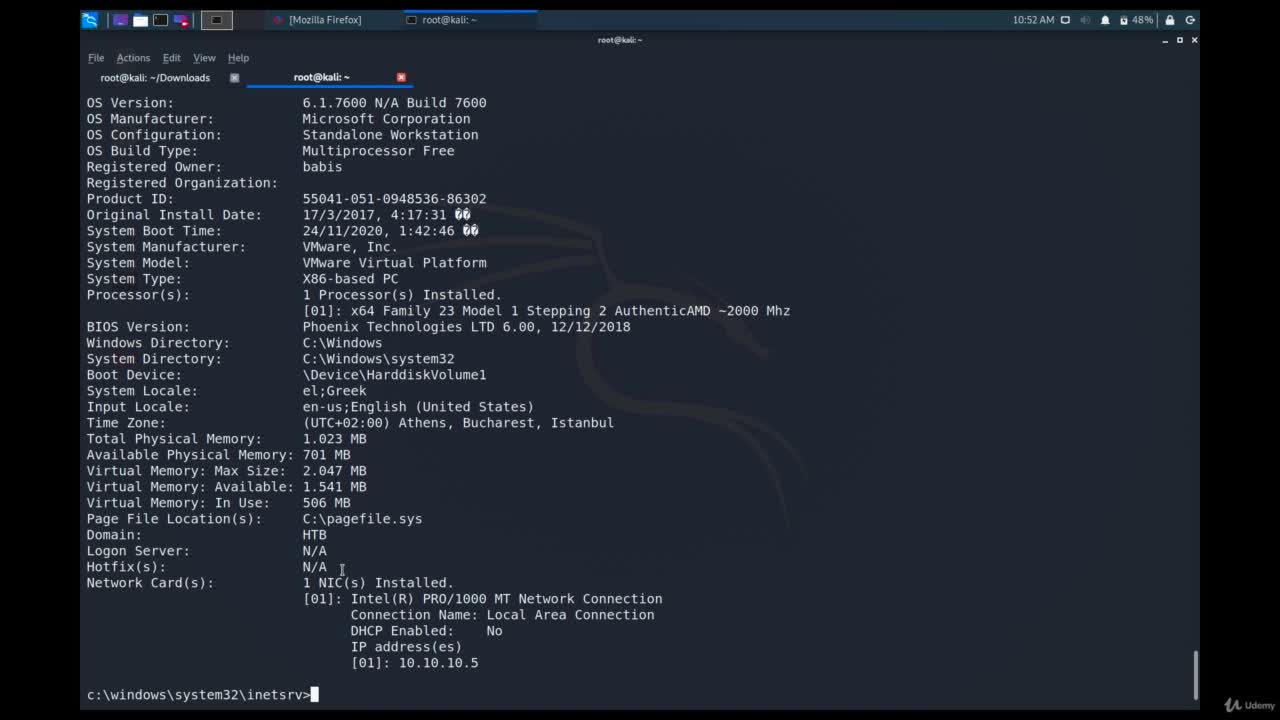Click the inetsrv command prompt line
This screenshot has width=1280, height=720.
(202, 695)
